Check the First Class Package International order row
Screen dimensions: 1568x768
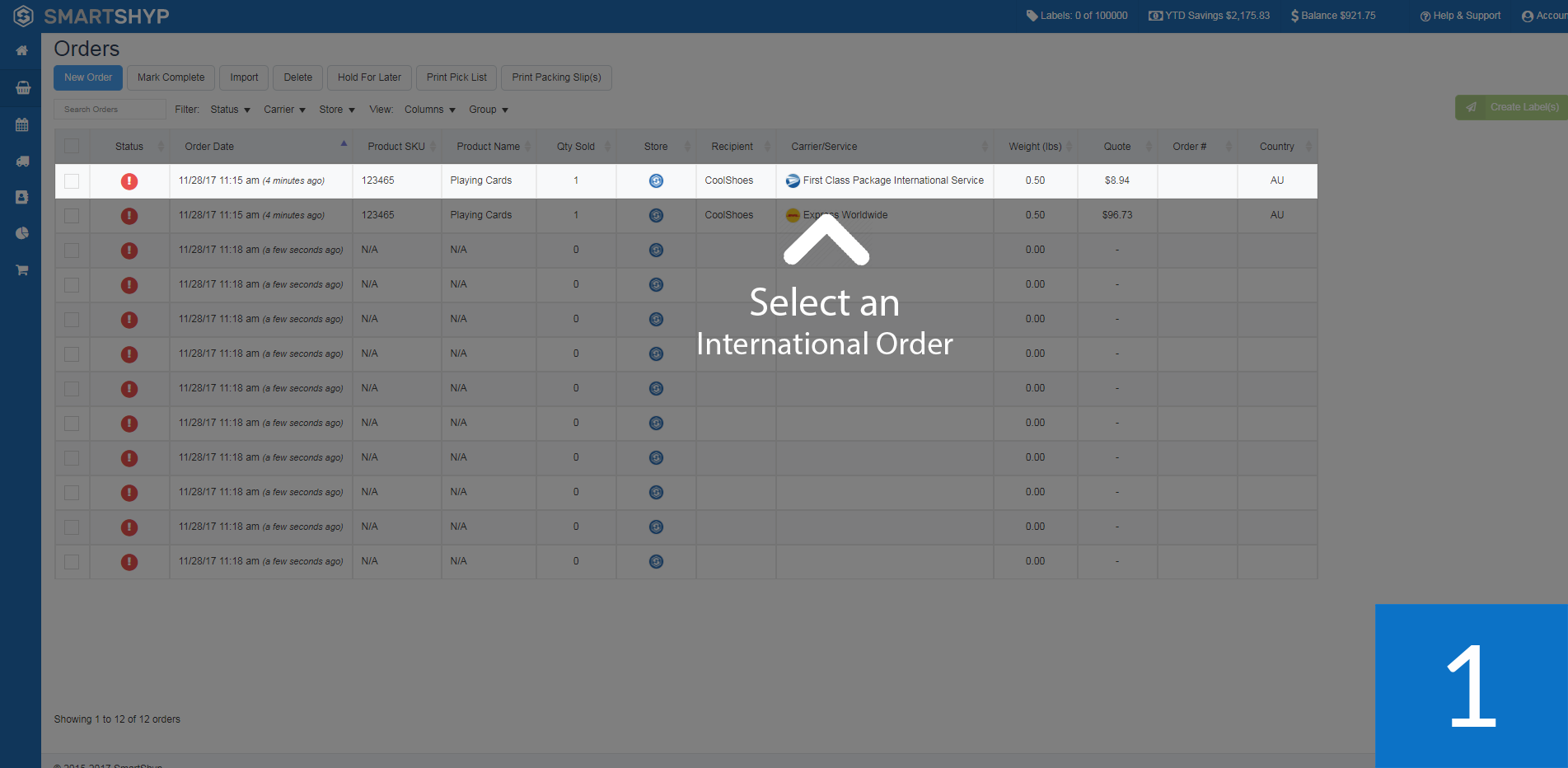pos(72,181)
